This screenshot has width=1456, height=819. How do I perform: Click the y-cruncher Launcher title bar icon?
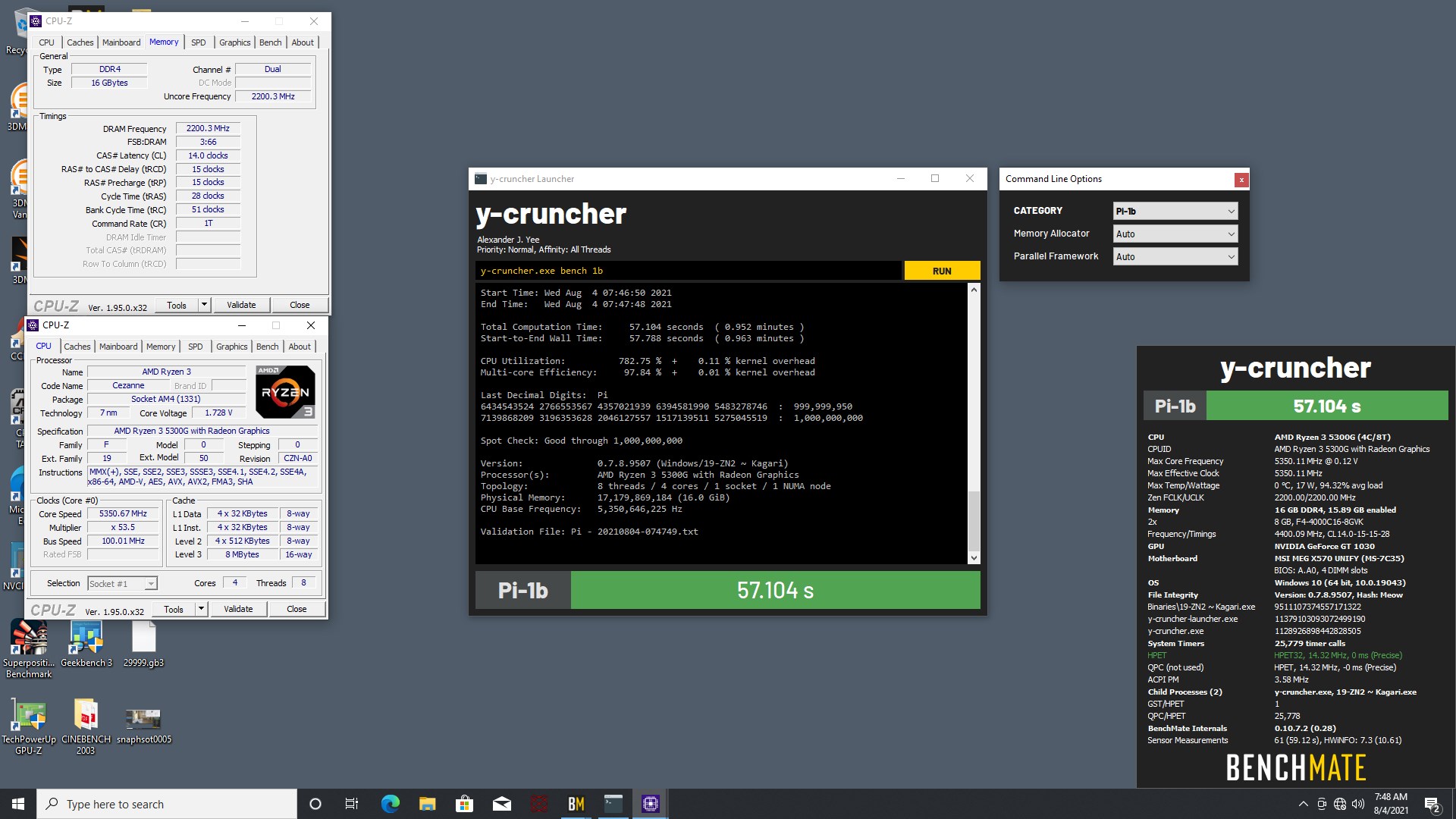(x=480, y=179)
